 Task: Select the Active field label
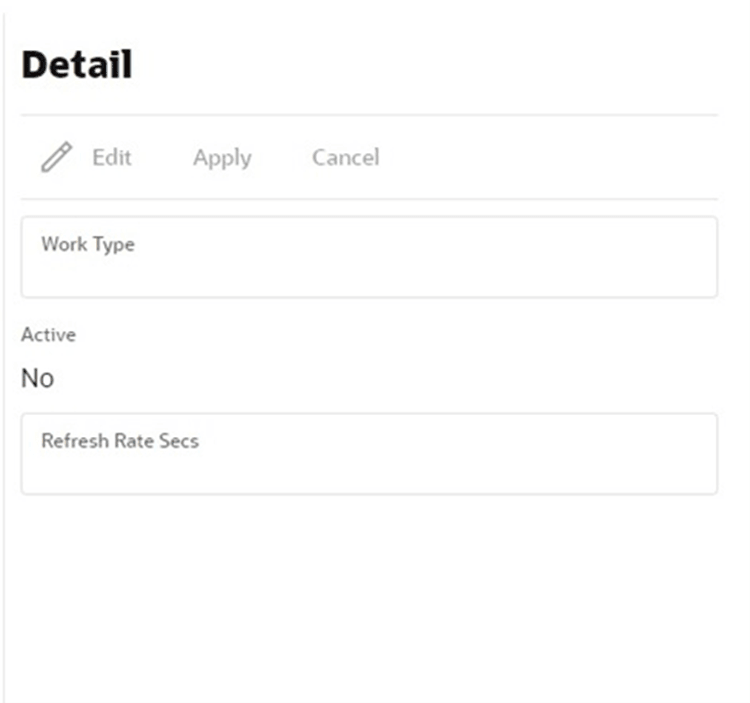[x=48, y=335]
